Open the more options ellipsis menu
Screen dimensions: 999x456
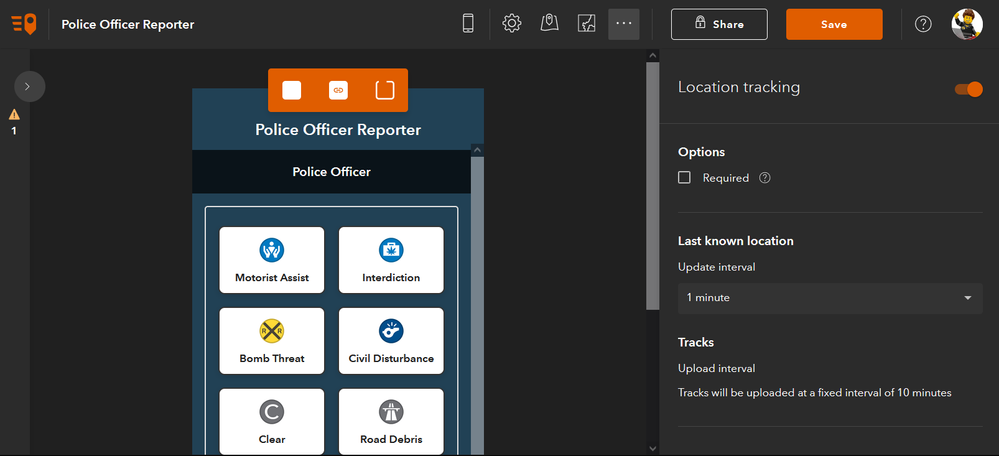(624, 24)
